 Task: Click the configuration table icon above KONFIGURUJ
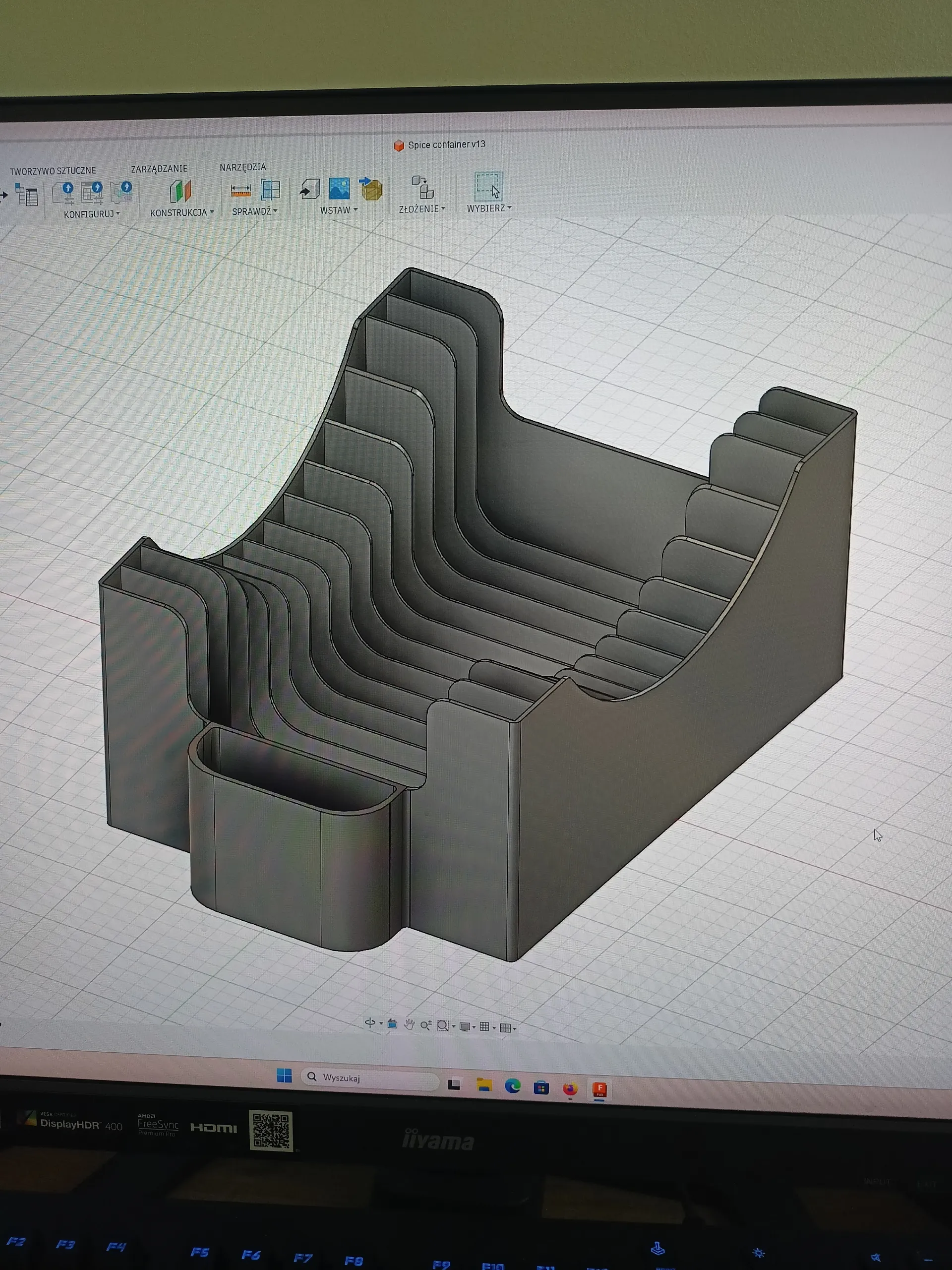point(92,192)
